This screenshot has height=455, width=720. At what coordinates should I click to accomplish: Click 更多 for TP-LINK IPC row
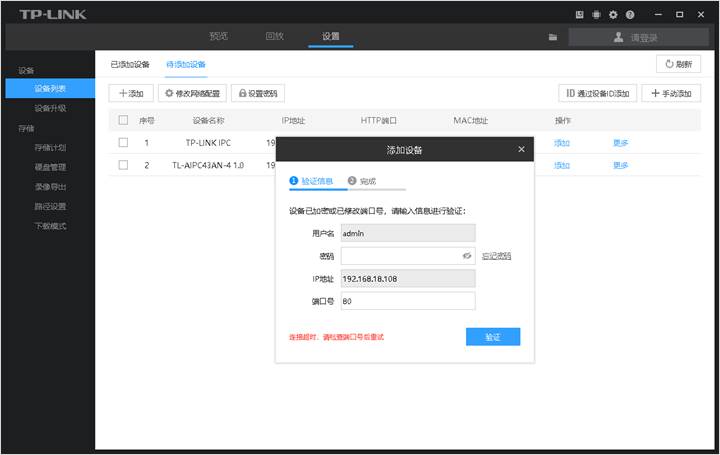(x=621, y=143)
